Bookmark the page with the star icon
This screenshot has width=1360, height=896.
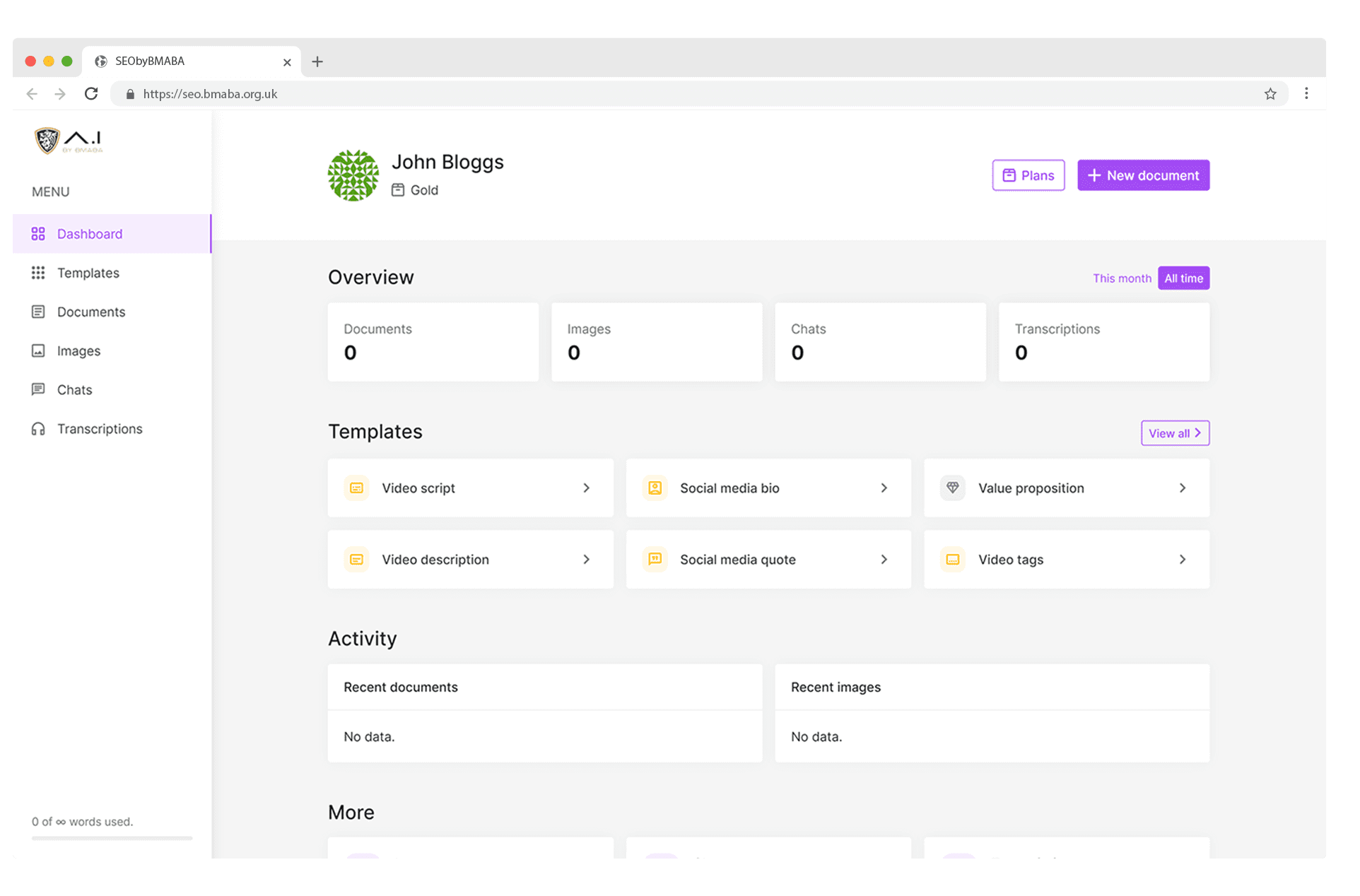1270,93
